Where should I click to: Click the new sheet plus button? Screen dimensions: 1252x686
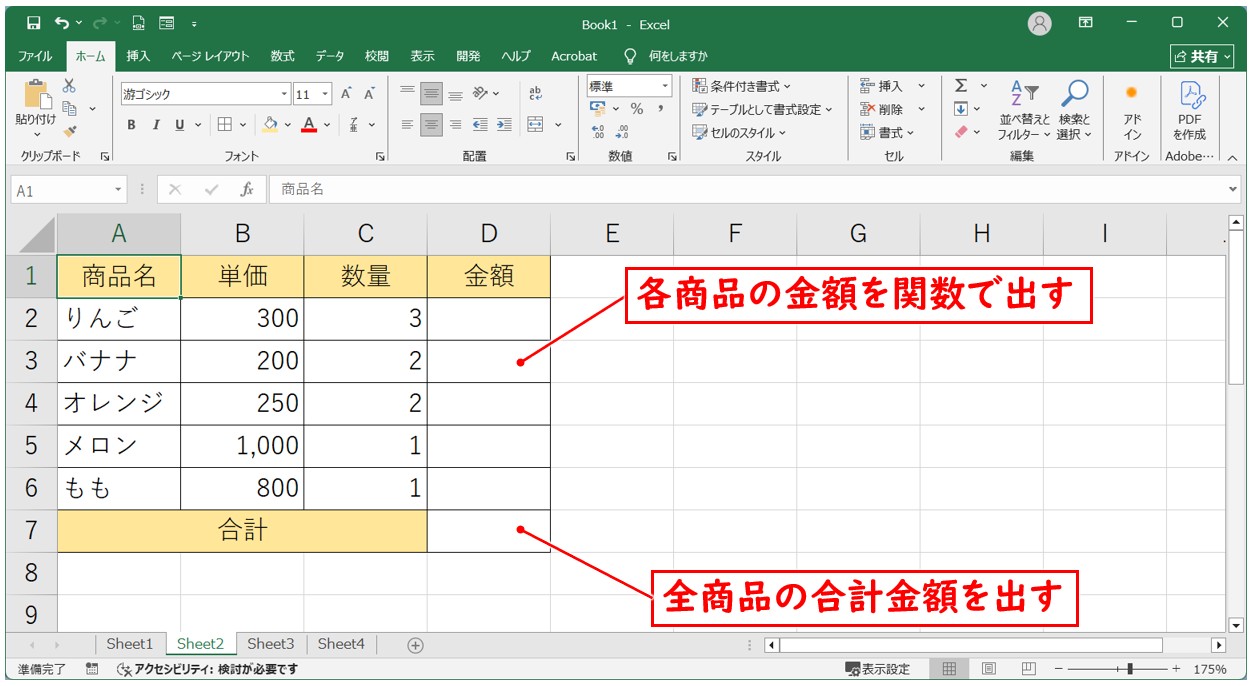[x=416, y=645]
